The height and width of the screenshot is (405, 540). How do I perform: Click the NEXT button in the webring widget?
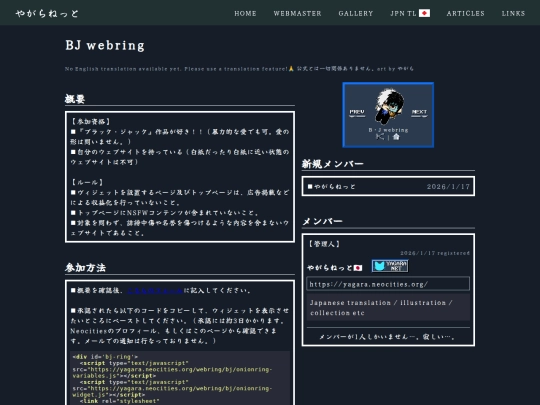click(419, 112)
